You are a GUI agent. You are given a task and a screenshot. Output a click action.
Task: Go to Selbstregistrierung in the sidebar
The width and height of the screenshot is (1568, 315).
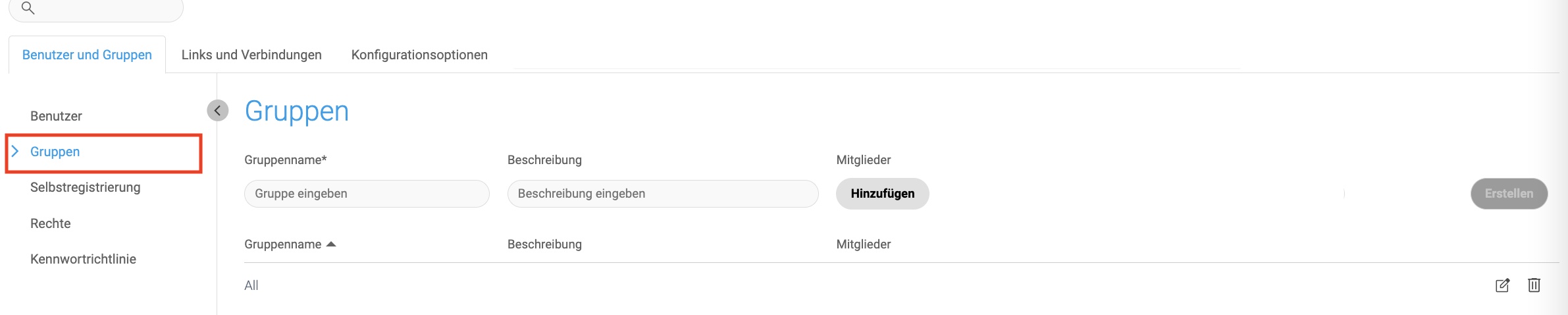85,187
